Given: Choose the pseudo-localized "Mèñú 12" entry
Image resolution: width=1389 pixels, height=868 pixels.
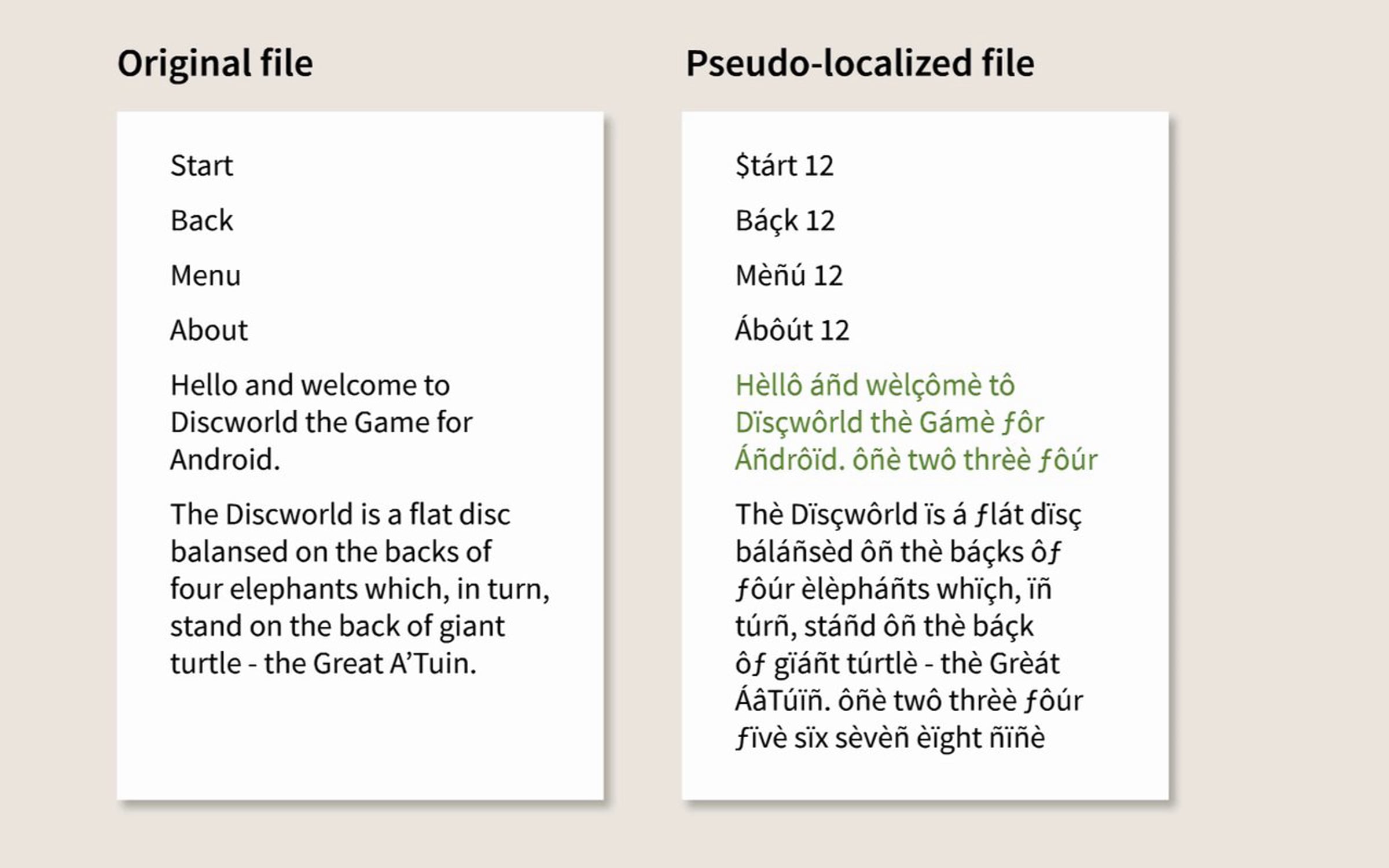Looking at the screenshot, I should [789, 275].
